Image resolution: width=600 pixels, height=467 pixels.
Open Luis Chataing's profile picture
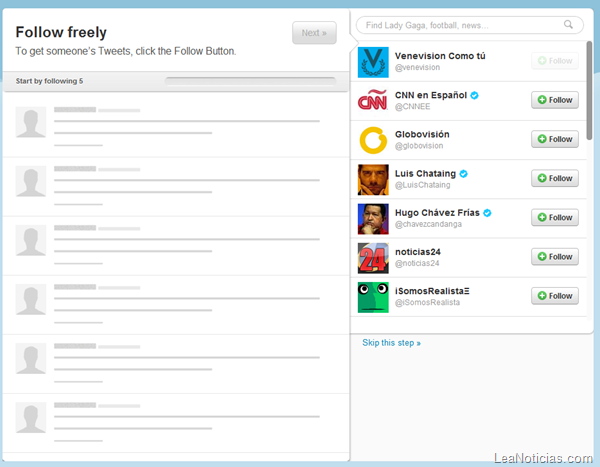tap(373, 180)
